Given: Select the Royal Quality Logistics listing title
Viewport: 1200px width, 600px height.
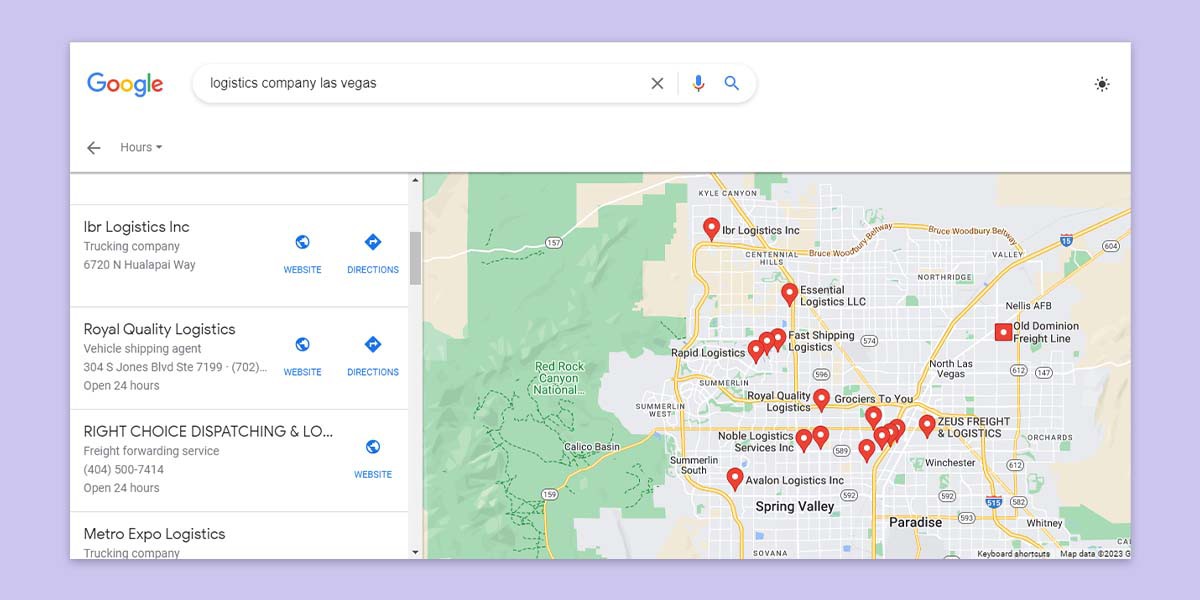Looking at the screenshot, I should [159, 329].
